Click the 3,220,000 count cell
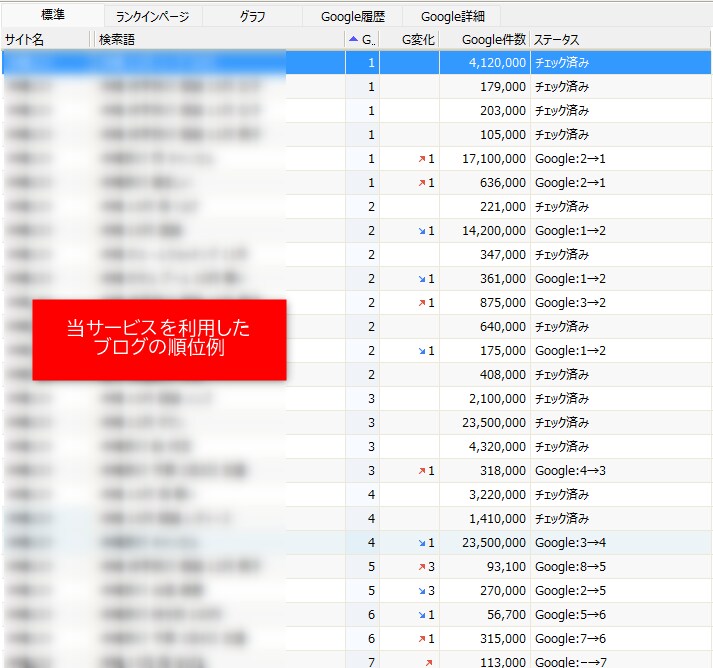 (485, 495)
